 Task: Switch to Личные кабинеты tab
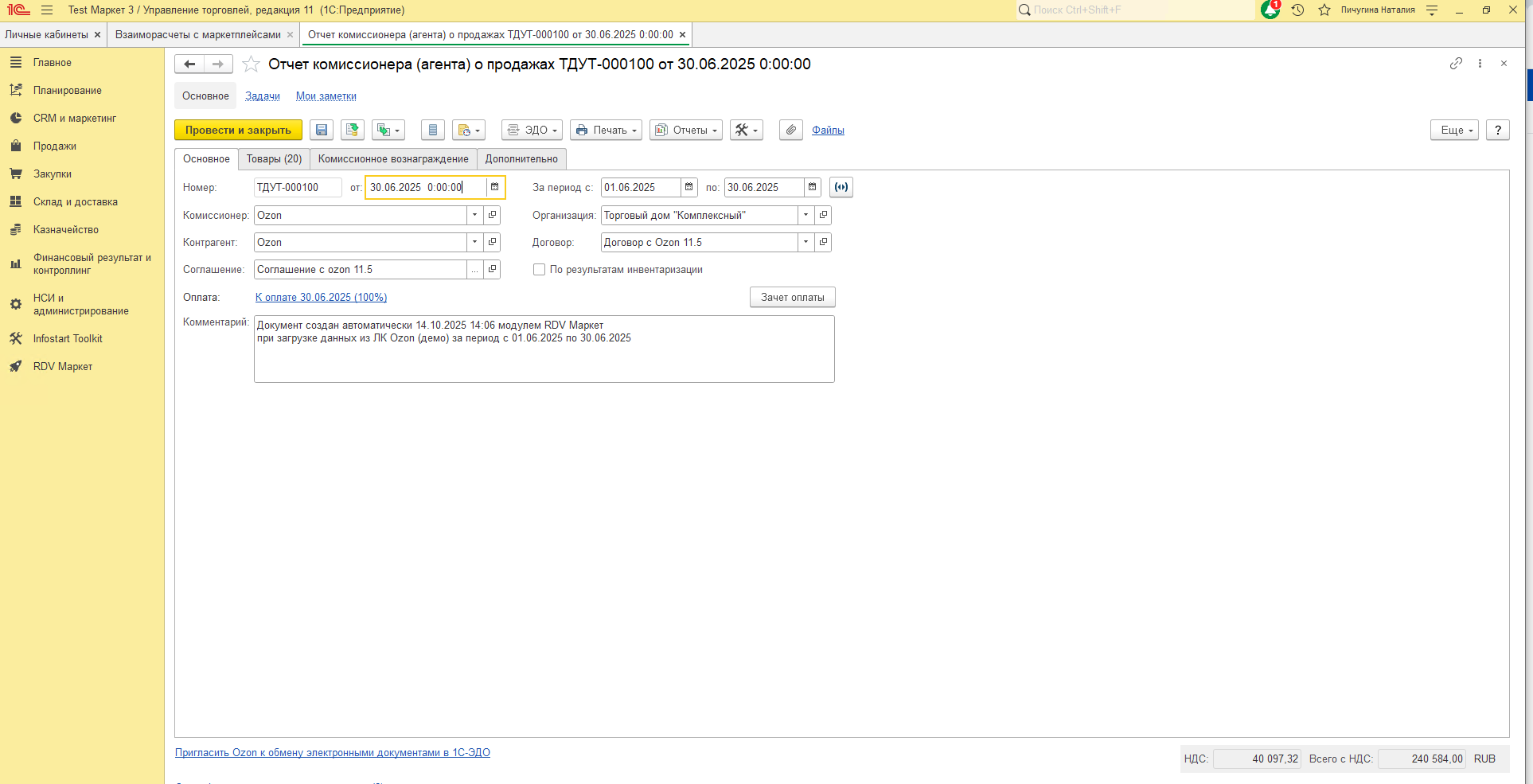coord(46,35)
